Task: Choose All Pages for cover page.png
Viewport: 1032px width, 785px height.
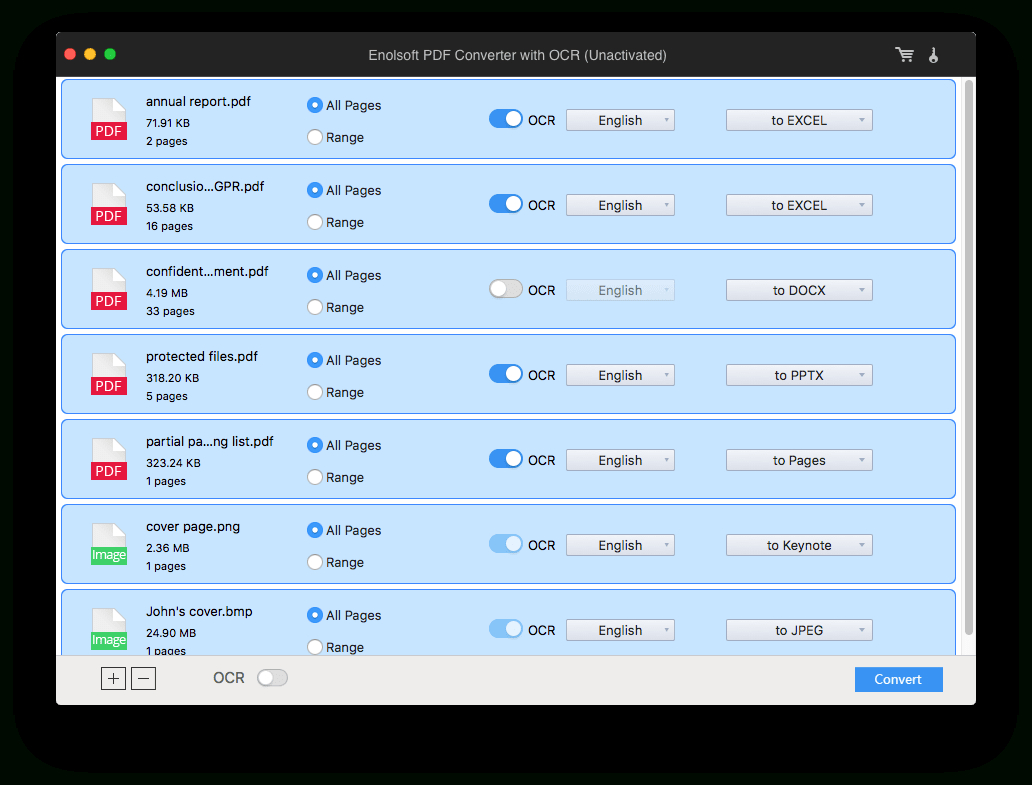Action: coord(313,530)
